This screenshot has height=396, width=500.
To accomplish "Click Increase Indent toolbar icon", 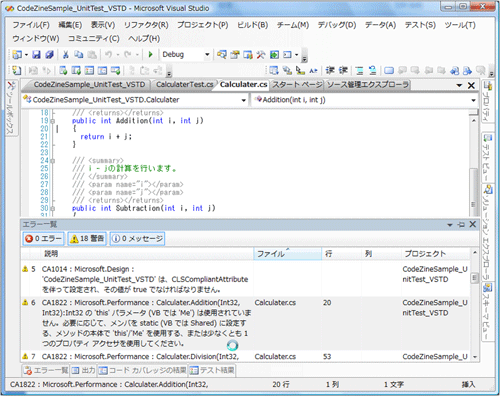I will pyautogui.click(x=343, y=70).
